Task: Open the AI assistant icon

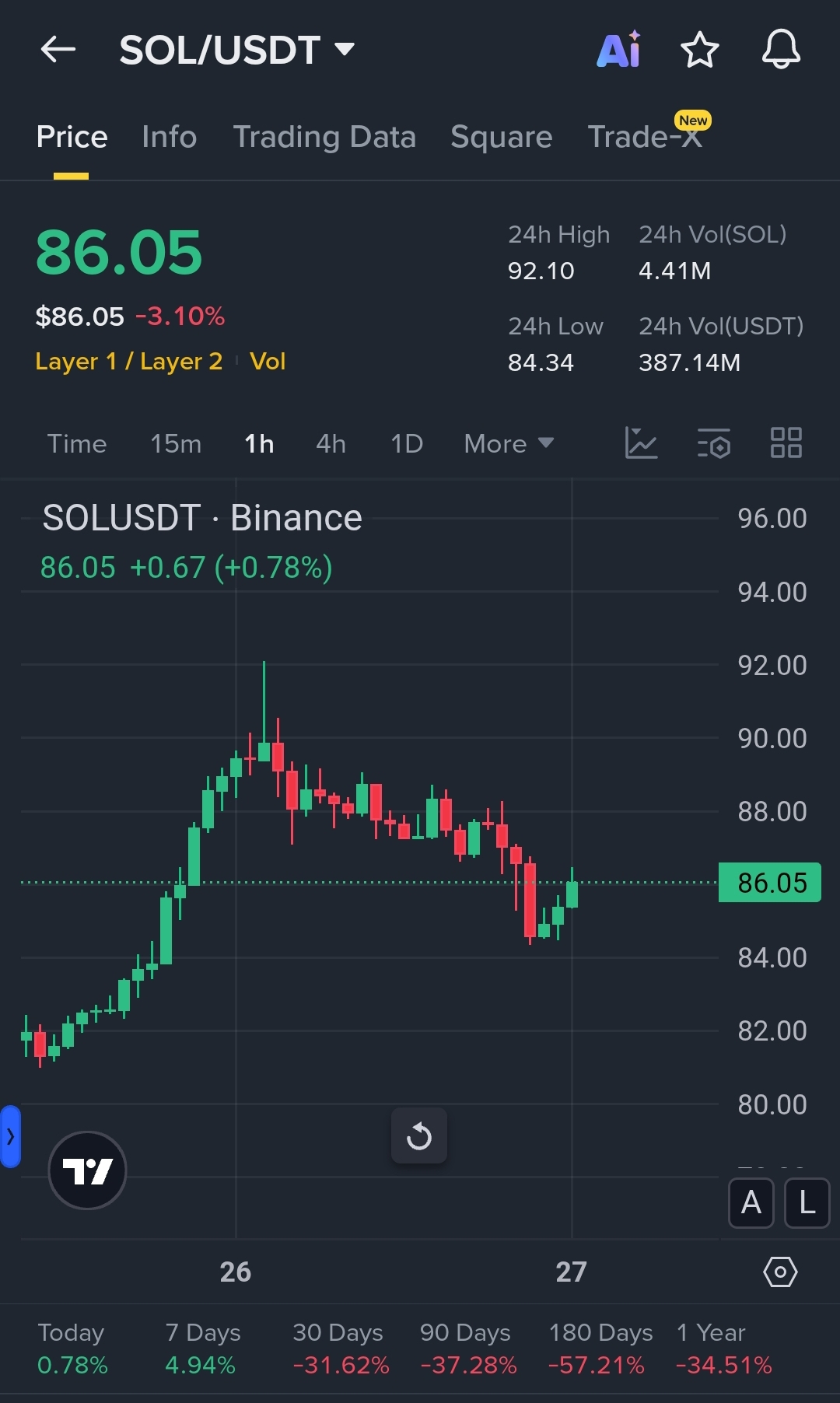Action: 619,49
